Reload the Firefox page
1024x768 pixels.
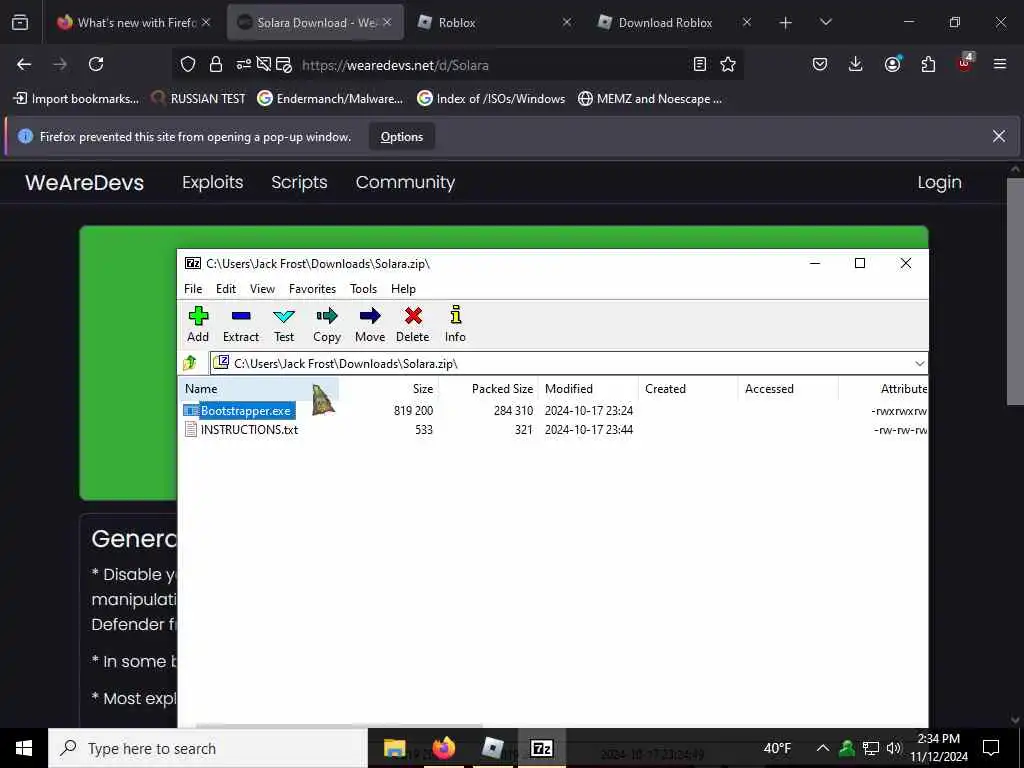pyautogui.click(x=96, y=64)
